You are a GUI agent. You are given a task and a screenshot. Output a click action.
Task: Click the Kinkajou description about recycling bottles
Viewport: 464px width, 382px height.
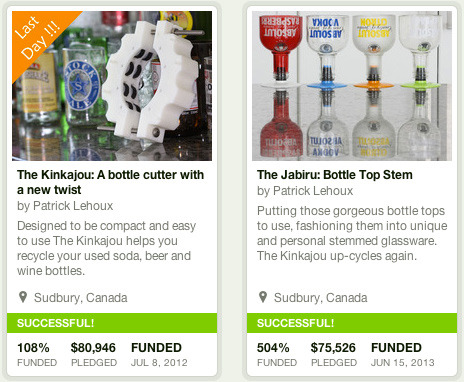coord(106,248)
